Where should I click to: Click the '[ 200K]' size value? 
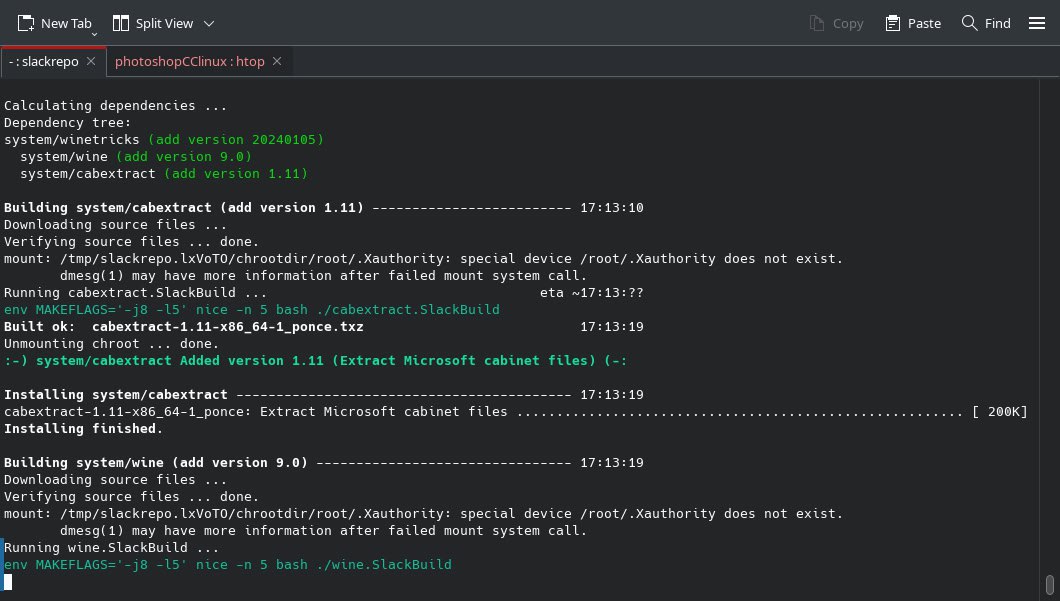pyautogui.click(x=1000, y=412)
